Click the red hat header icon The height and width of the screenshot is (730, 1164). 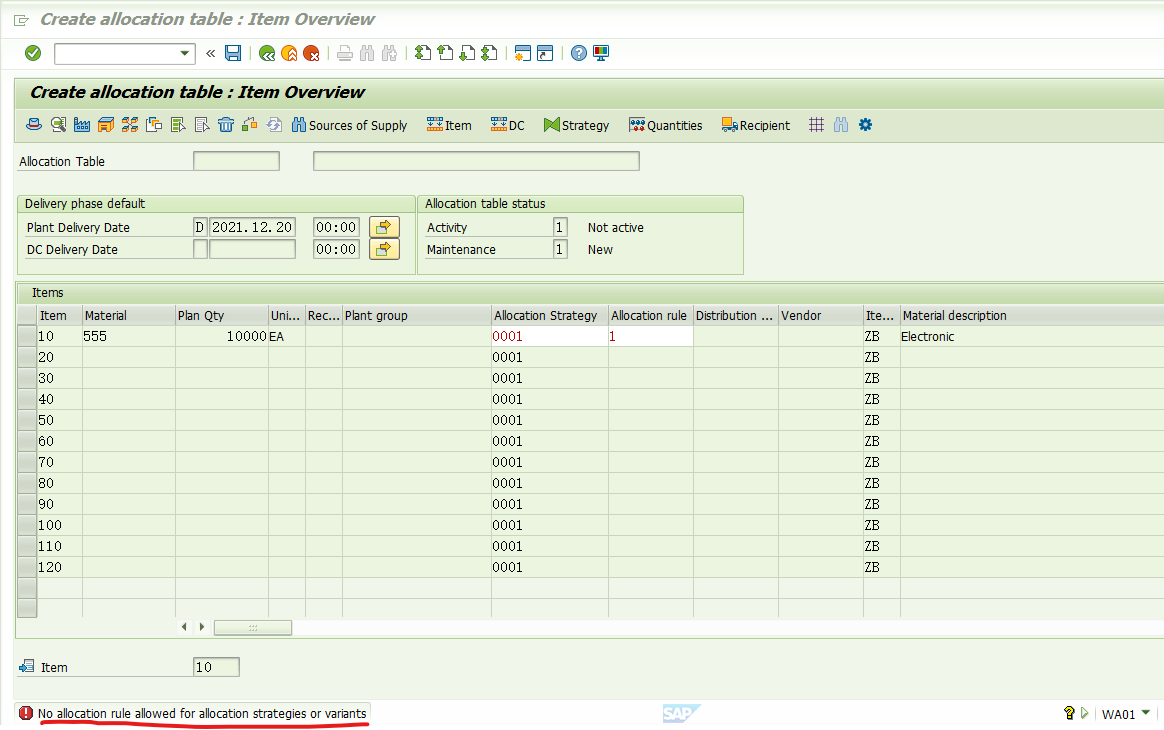click(x=33, y=125)
